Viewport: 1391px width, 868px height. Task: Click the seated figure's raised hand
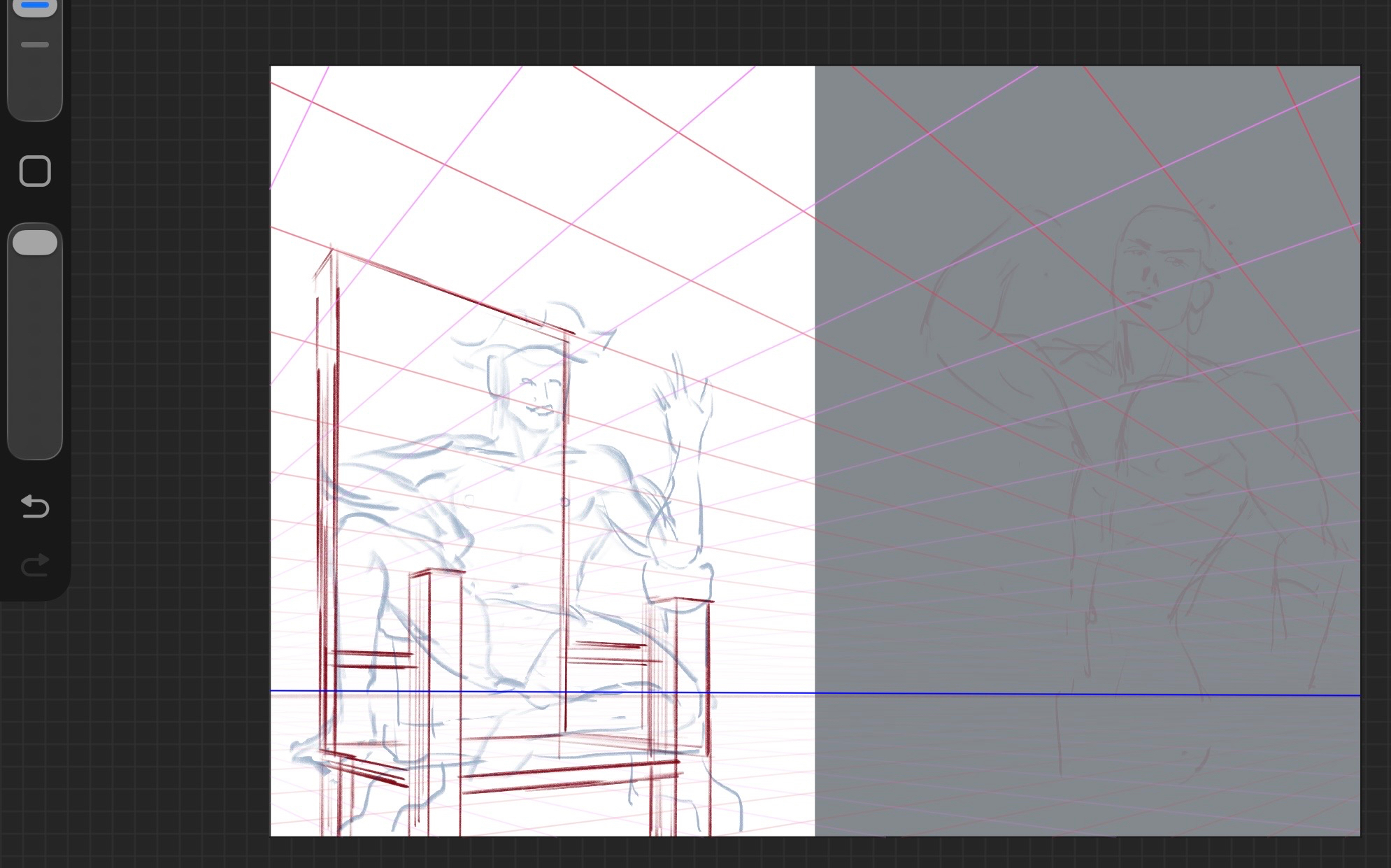tap(682, 395)
